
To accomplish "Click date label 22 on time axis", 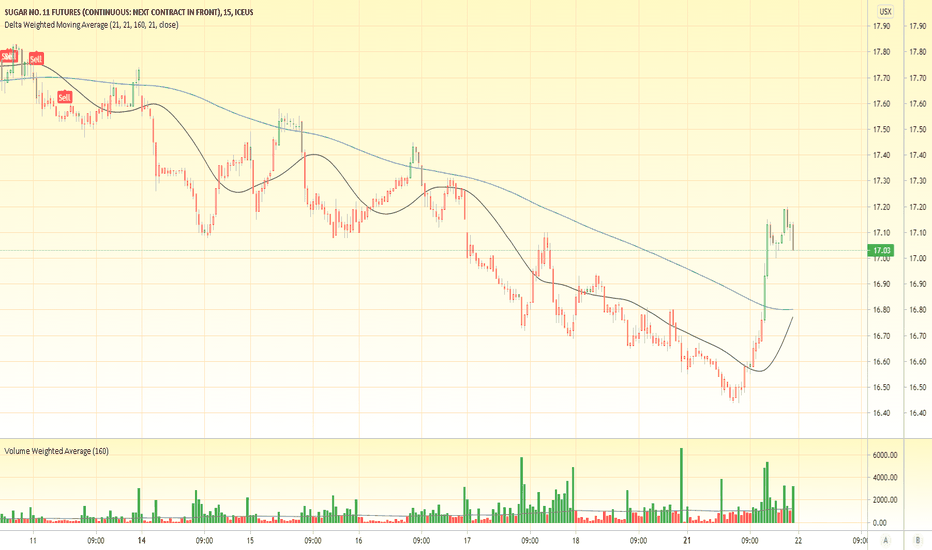I will tap(798, 540).
